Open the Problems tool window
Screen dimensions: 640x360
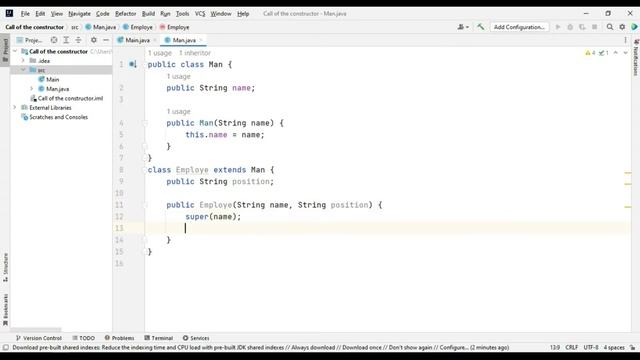[119, 338]
